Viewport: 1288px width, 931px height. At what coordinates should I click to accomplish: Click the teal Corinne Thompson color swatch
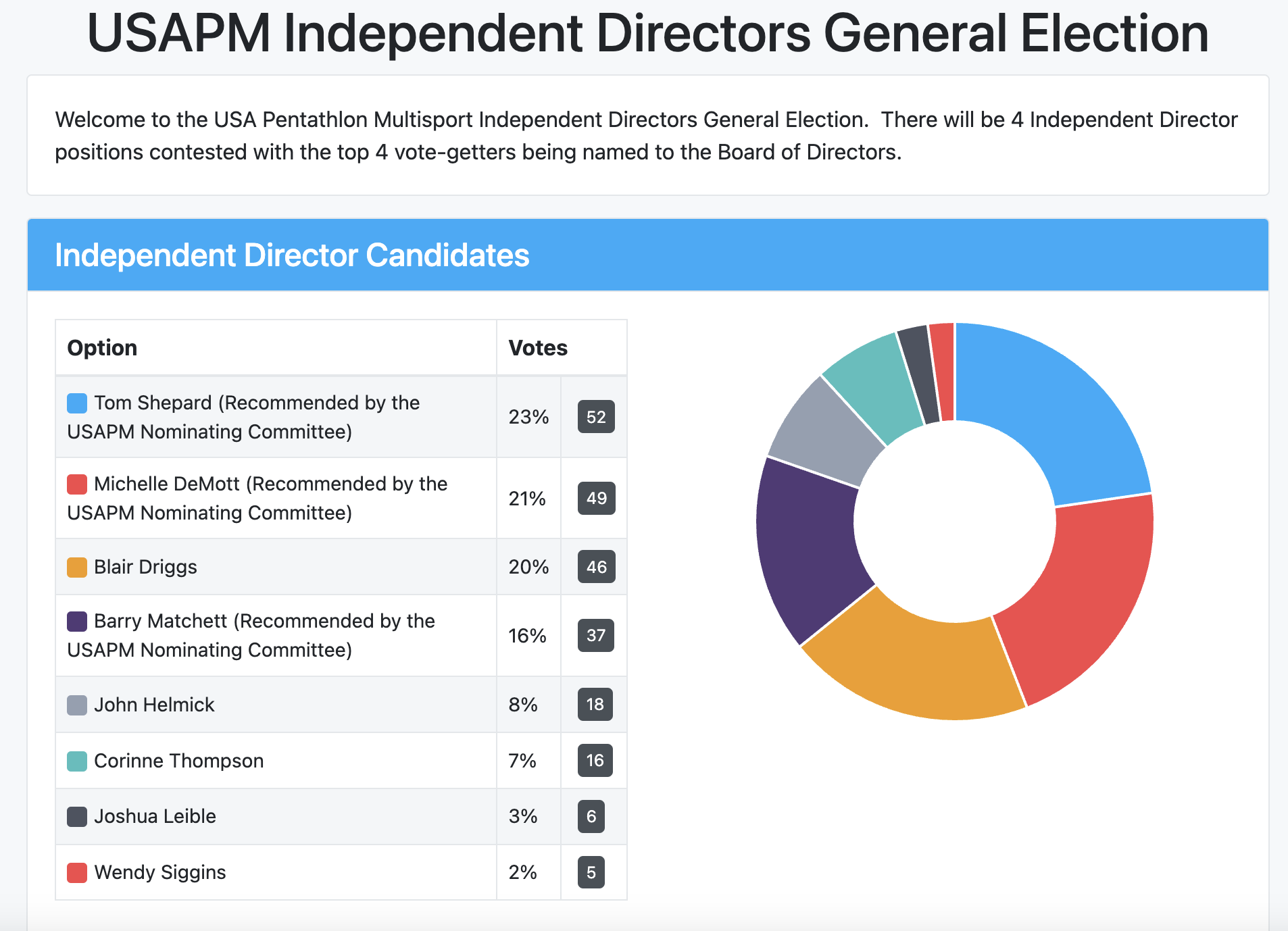pyautogui.click(x=76, y=760)
